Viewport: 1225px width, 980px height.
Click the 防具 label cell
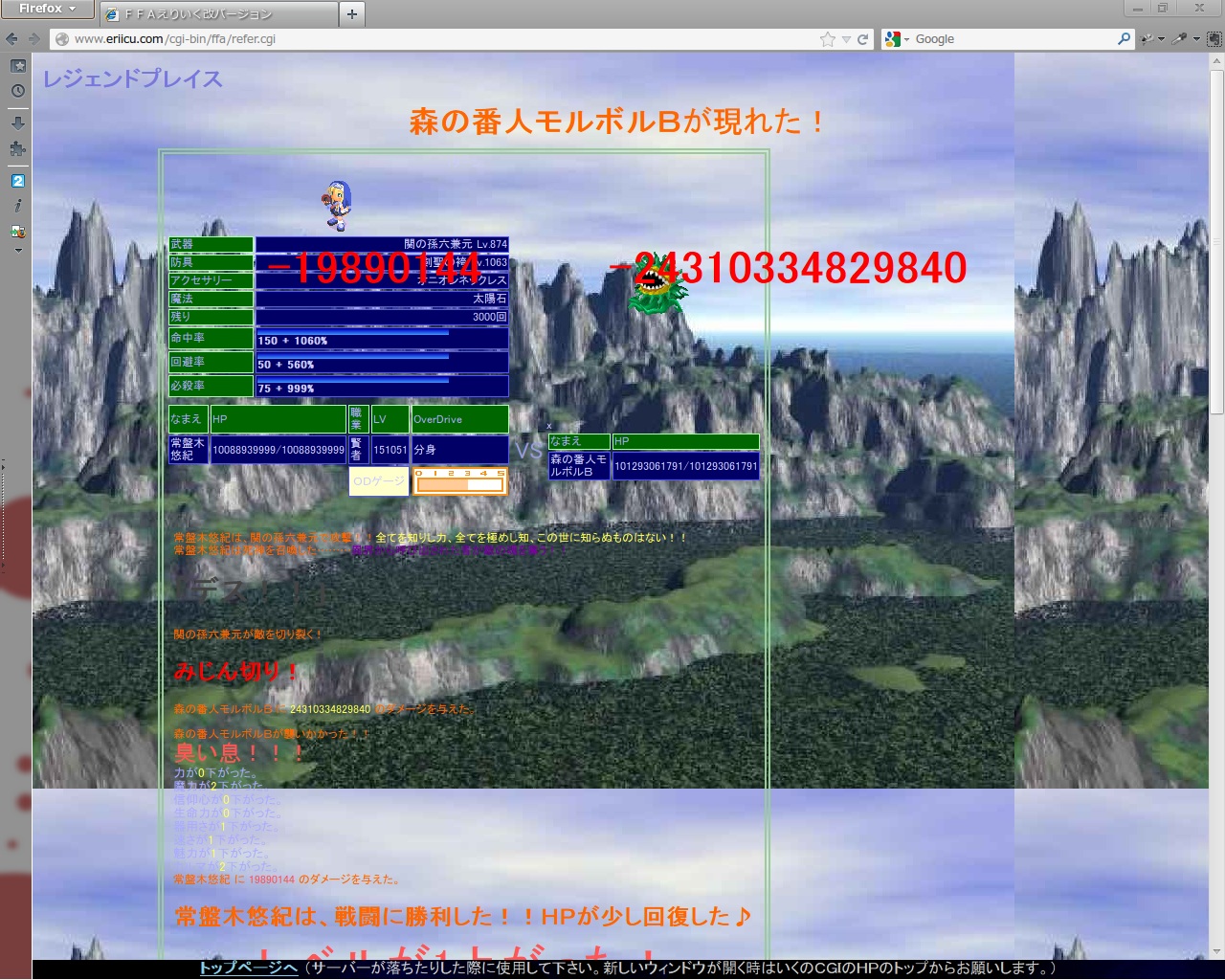[x=211, y=262]
